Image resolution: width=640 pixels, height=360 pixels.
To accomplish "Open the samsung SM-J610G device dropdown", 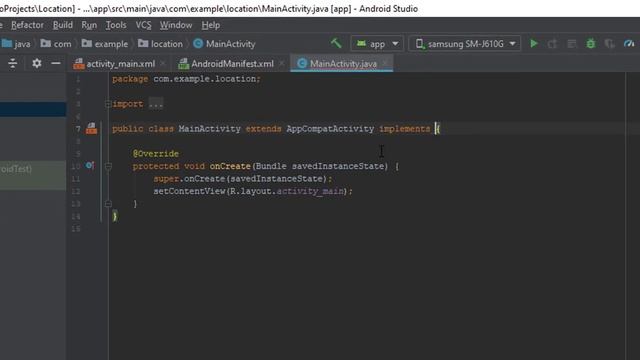I will click(465, 44).
